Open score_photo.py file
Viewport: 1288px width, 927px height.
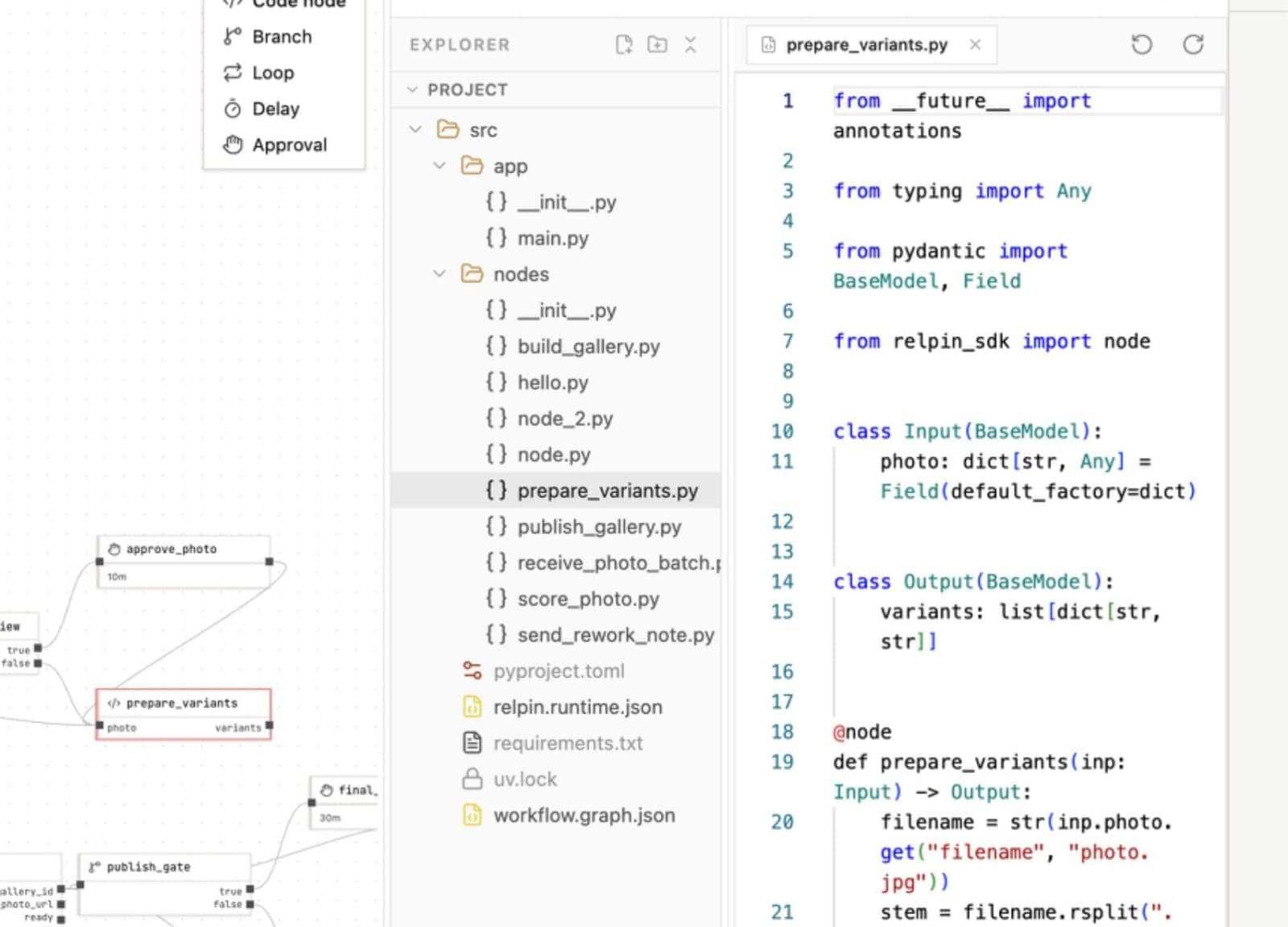[x=555, y=599]
